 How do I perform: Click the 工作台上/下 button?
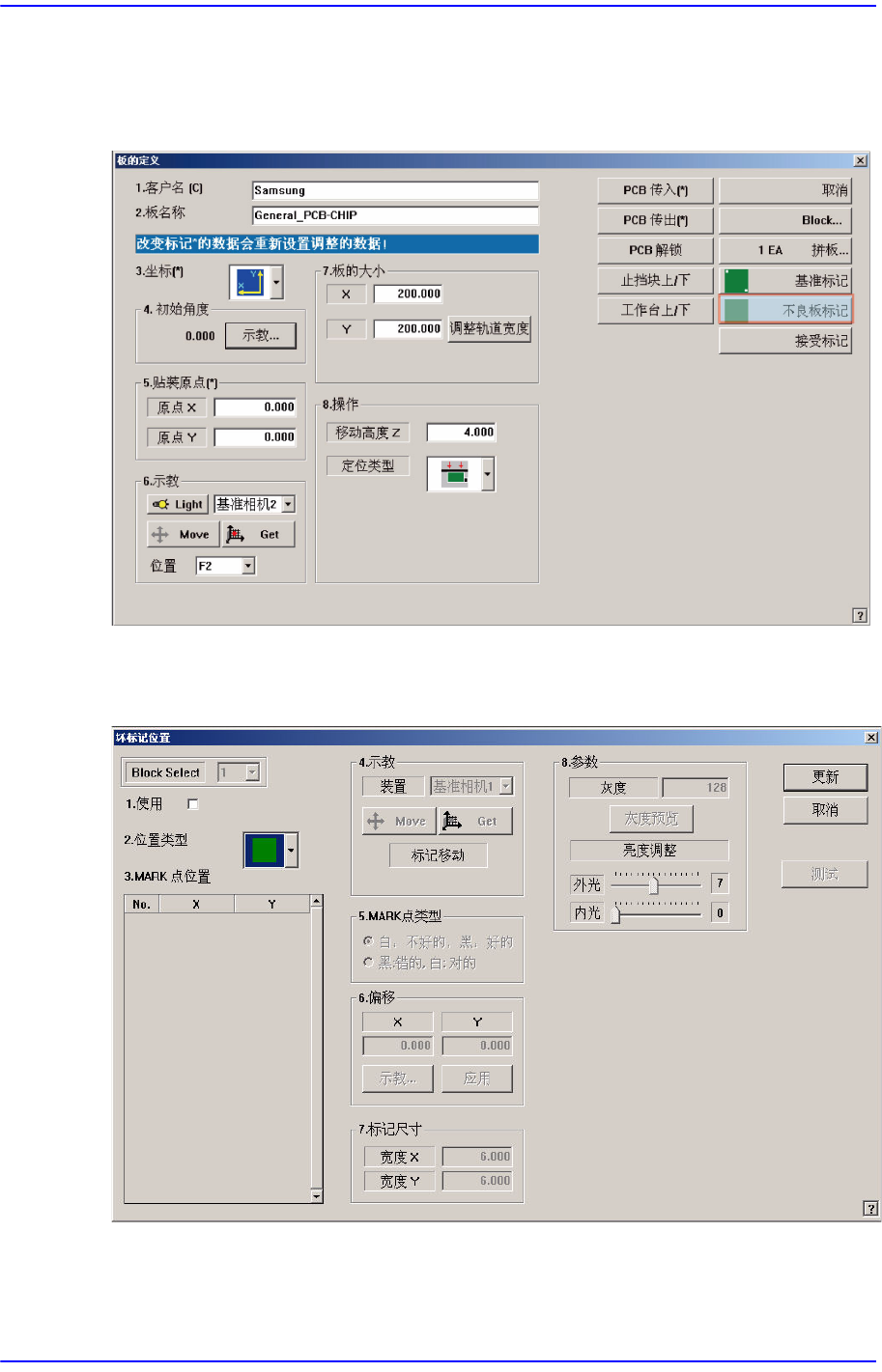point(655,311)
